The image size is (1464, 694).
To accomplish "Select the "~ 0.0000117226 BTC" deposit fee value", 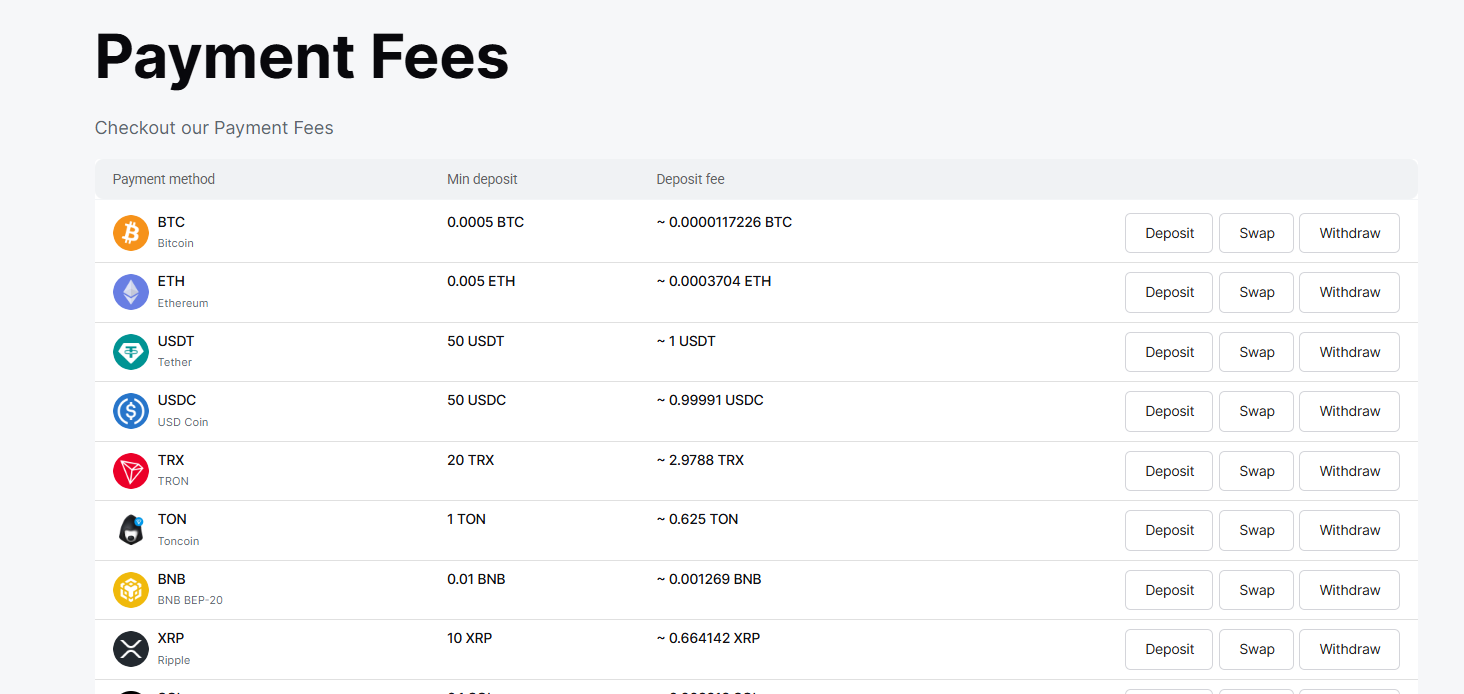I will click(724, 222).
